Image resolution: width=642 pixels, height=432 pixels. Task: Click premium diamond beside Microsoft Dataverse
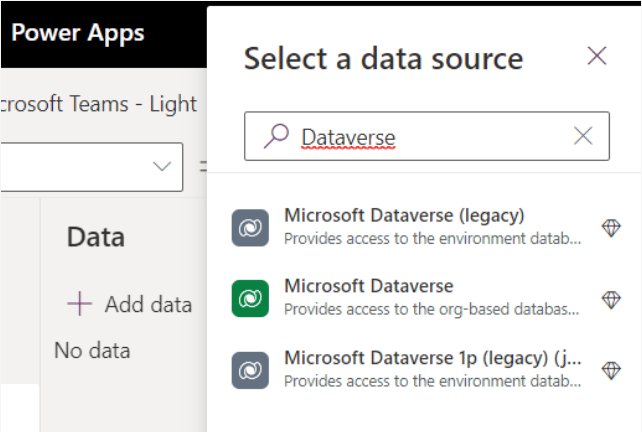tap(611, 300)
